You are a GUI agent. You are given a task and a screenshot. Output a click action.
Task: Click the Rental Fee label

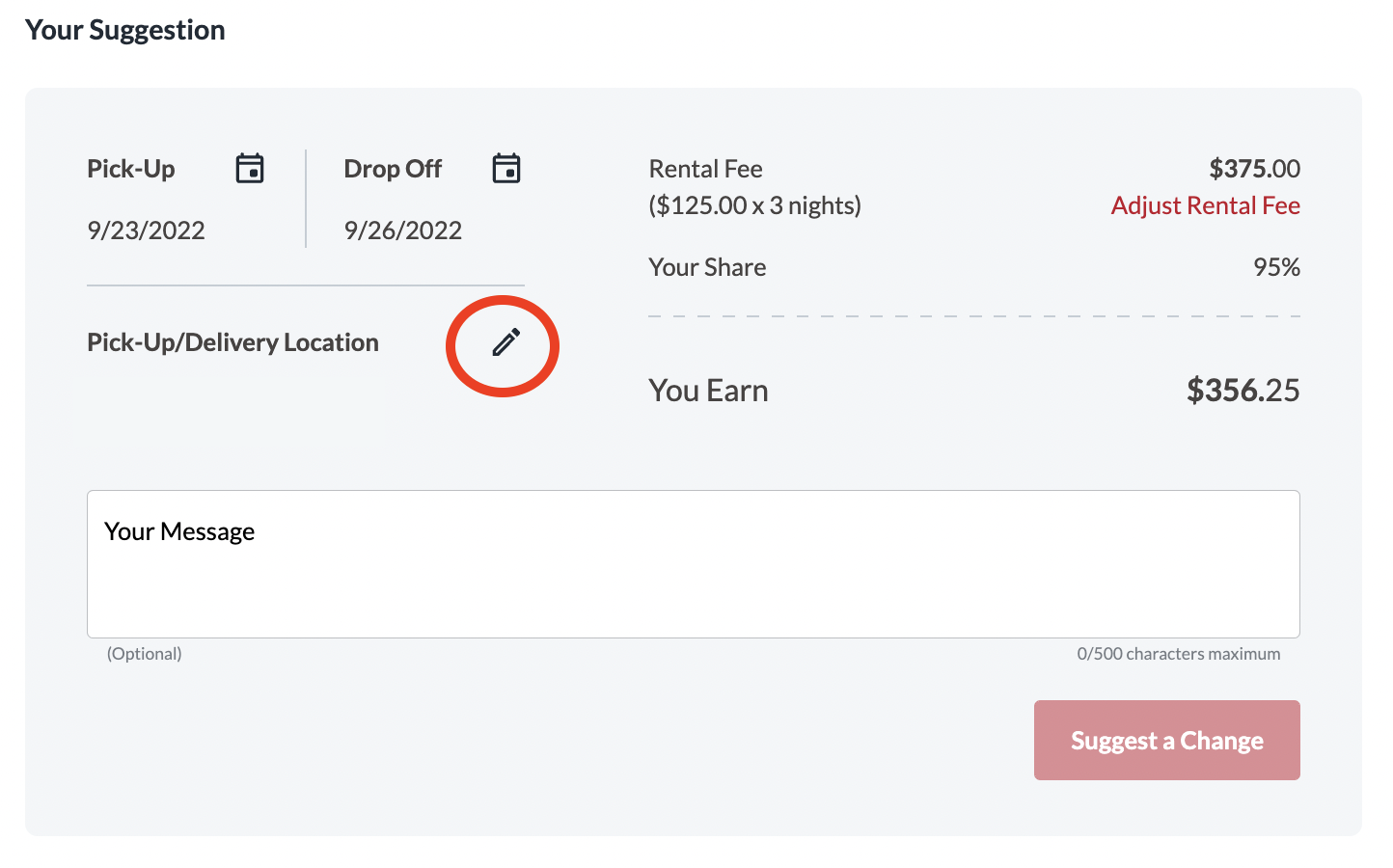(706, 169)
